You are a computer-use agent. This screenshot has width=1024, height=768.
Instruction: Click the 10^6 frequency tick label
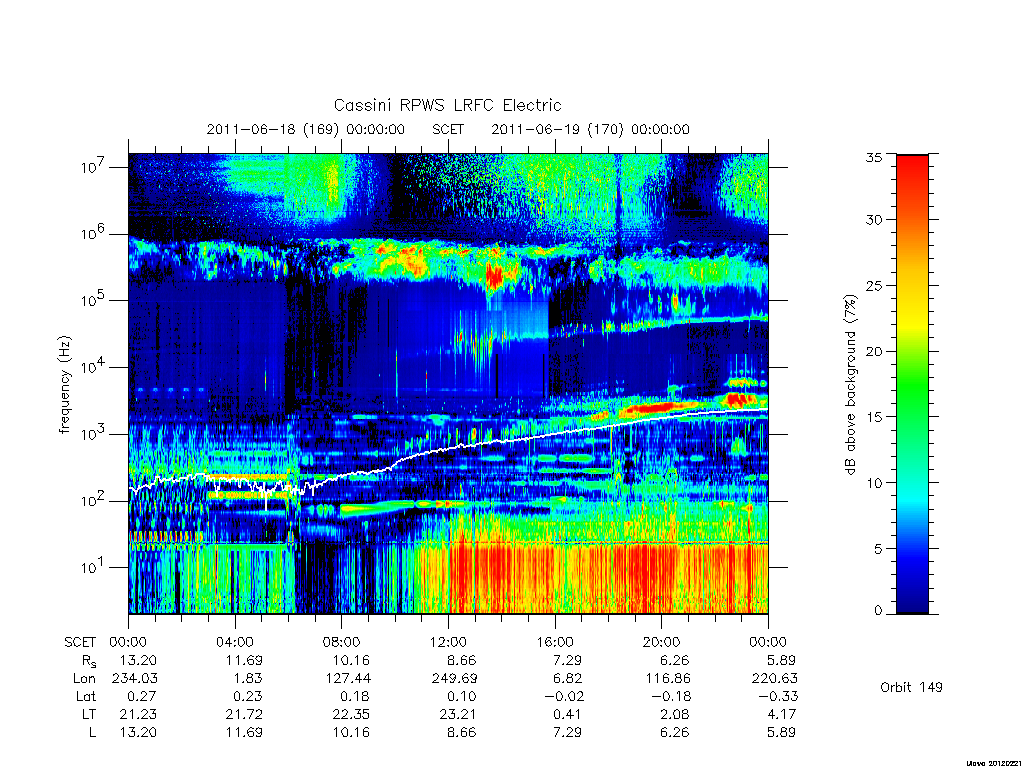[x=94, y=234]
